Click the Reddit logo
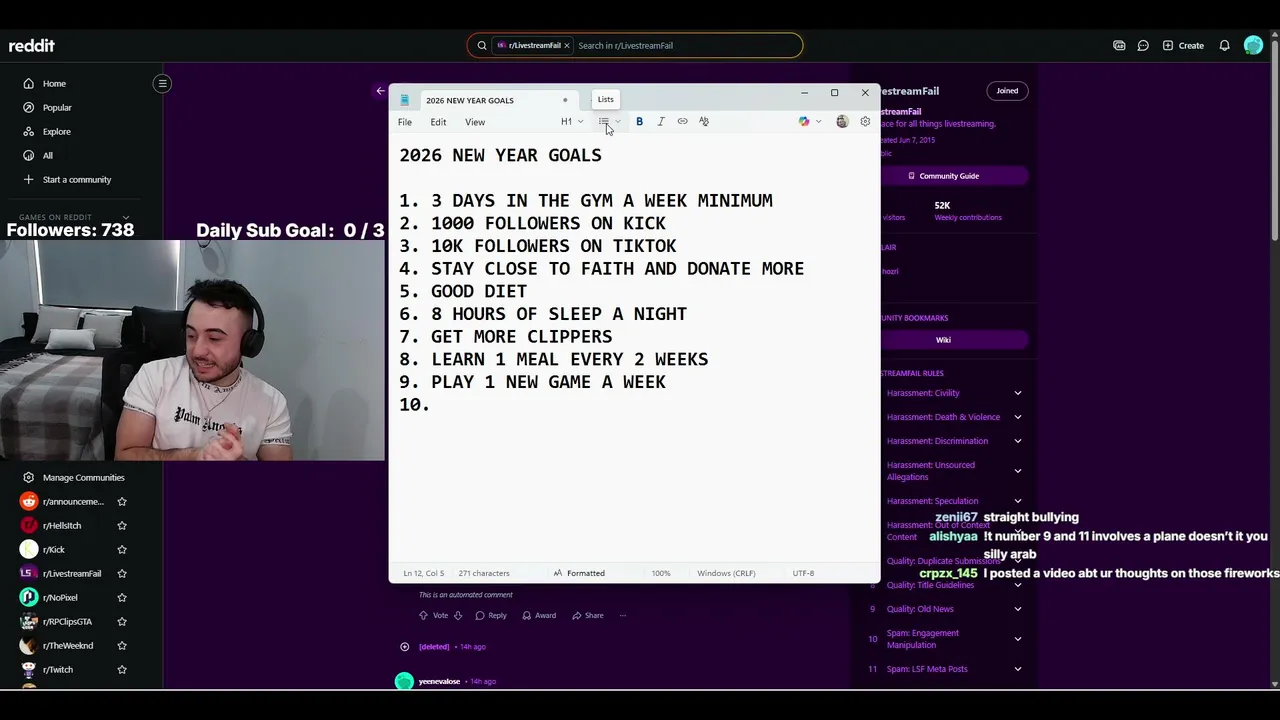Viewport: 1280px width, 720px height. tap(32, 46)
